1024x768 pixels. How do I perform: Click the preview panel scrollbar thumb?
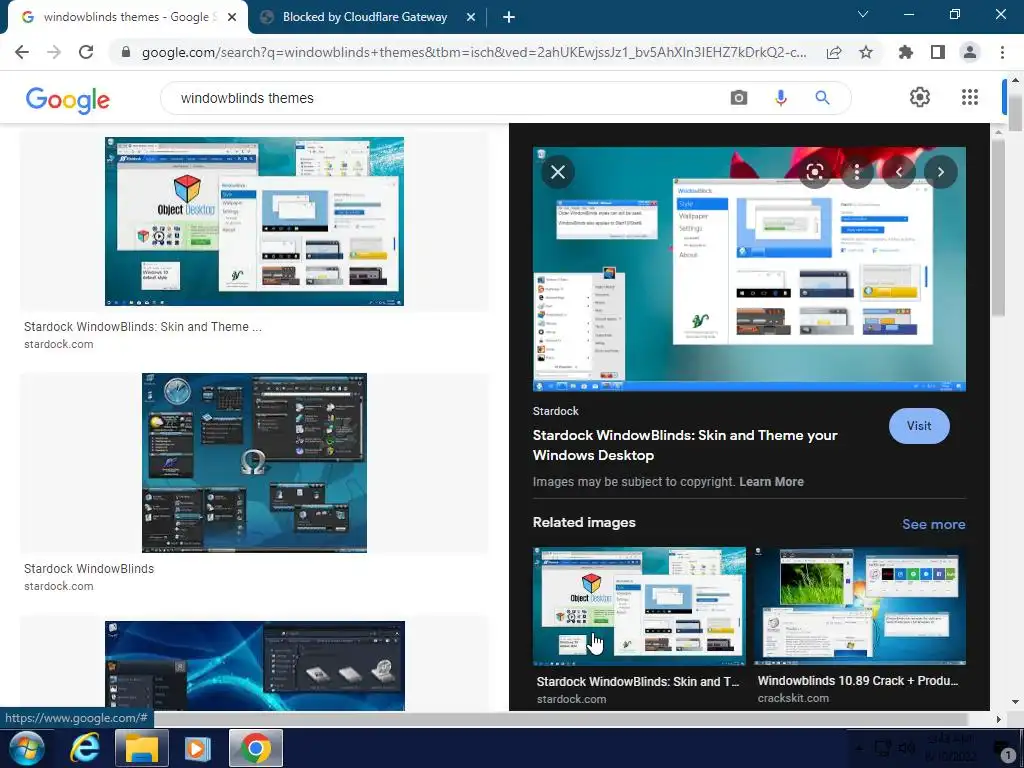point(999,229)
